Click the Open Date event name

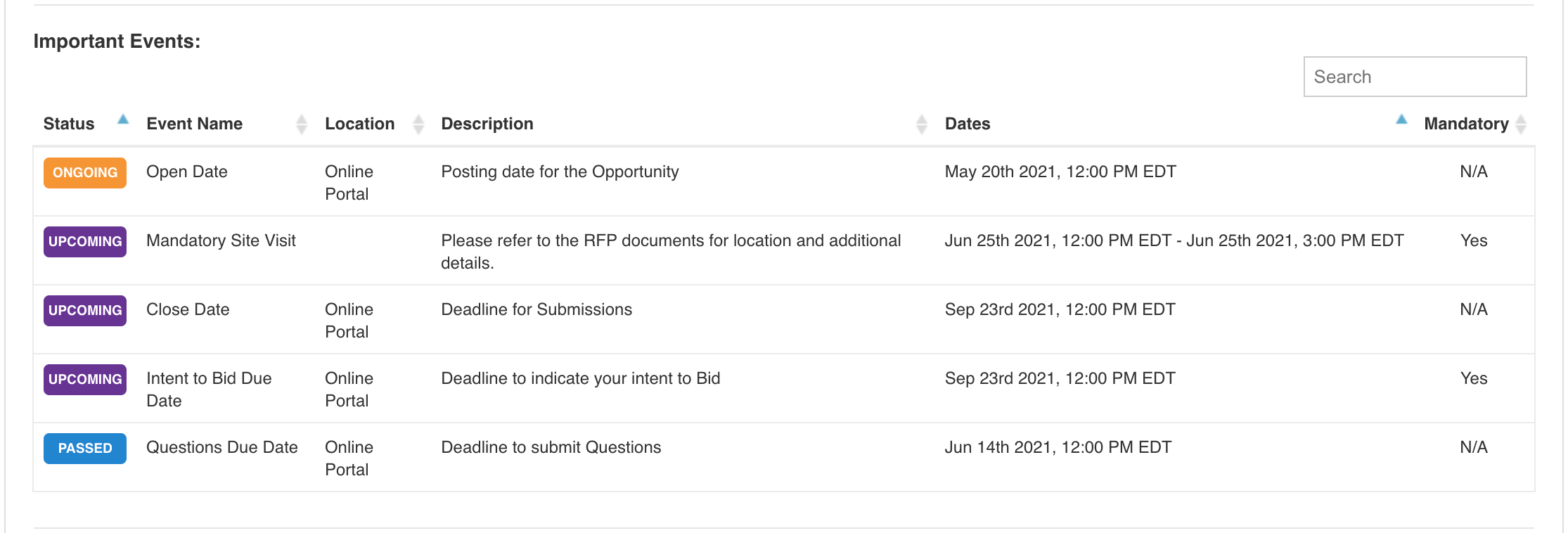(187, 172)
